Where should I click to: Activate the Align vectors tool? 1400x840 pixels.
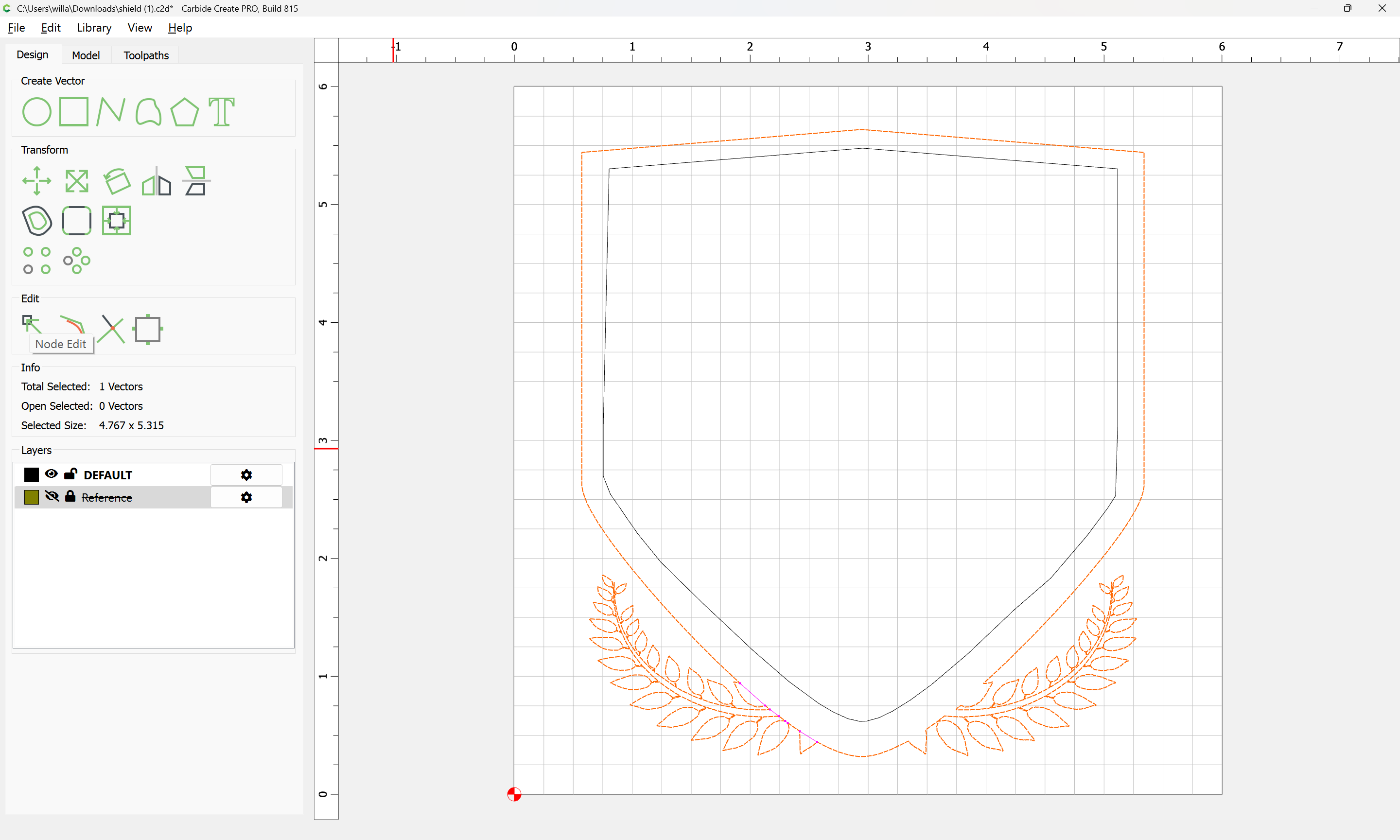[196, 181]
